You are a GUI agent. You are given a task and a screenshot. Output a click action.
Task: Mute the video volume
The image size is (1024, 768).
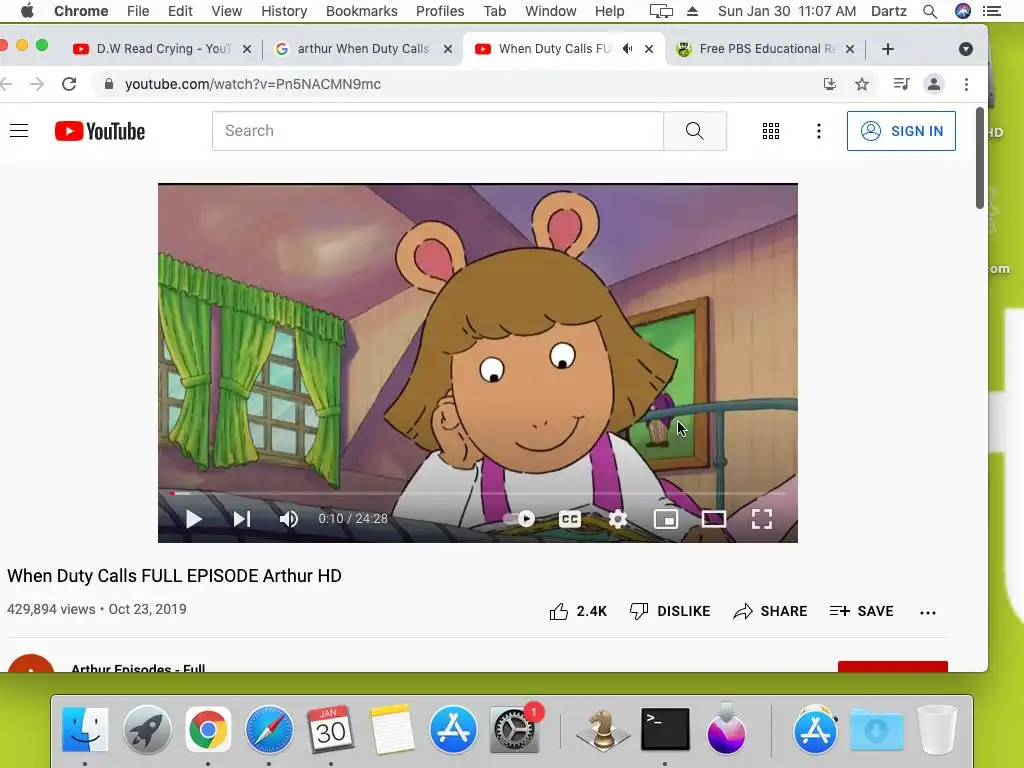point(289,519)
